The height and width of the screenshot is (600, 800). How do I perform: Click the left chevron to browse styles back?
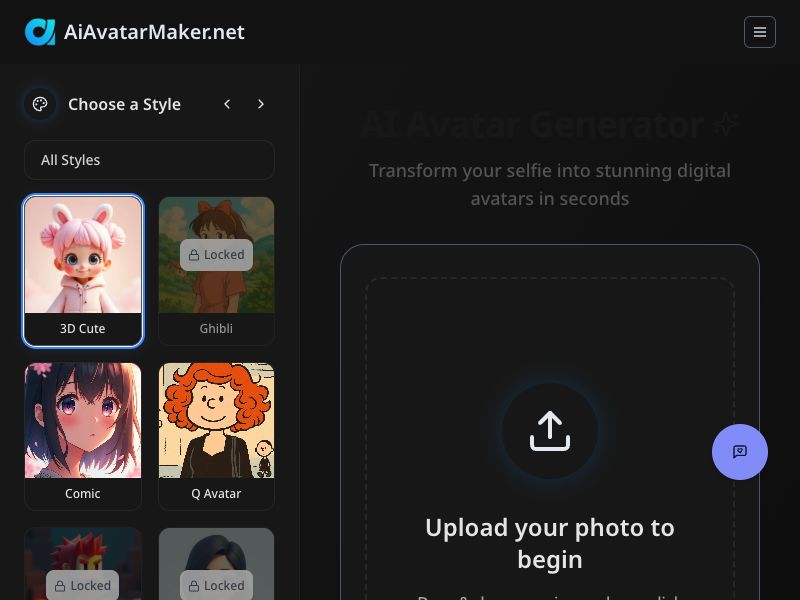pyautogui.click(x=227, y=104)
